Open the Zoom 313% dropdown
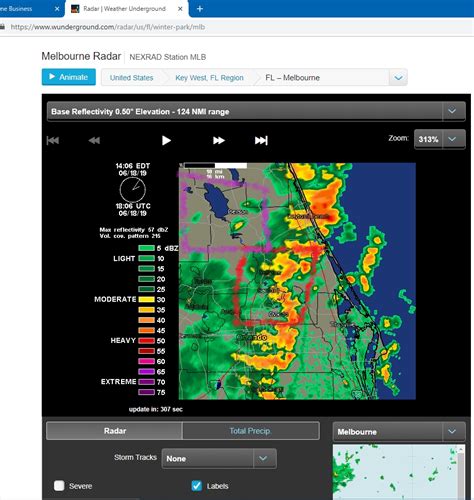Image resolution: width=474 pixels, height=500 pixels. point(440,139)
